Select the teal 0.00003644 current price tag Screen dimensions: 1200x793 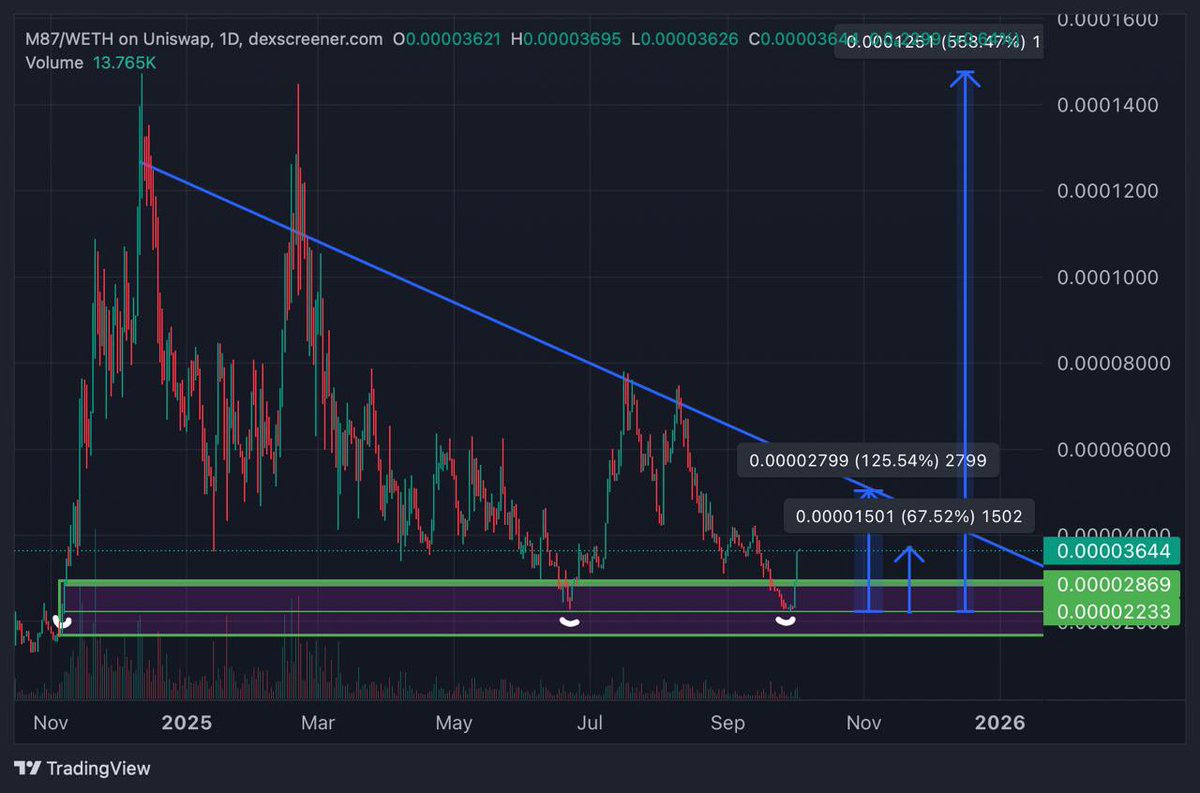pyautogui.click(x=1112, y=550)
